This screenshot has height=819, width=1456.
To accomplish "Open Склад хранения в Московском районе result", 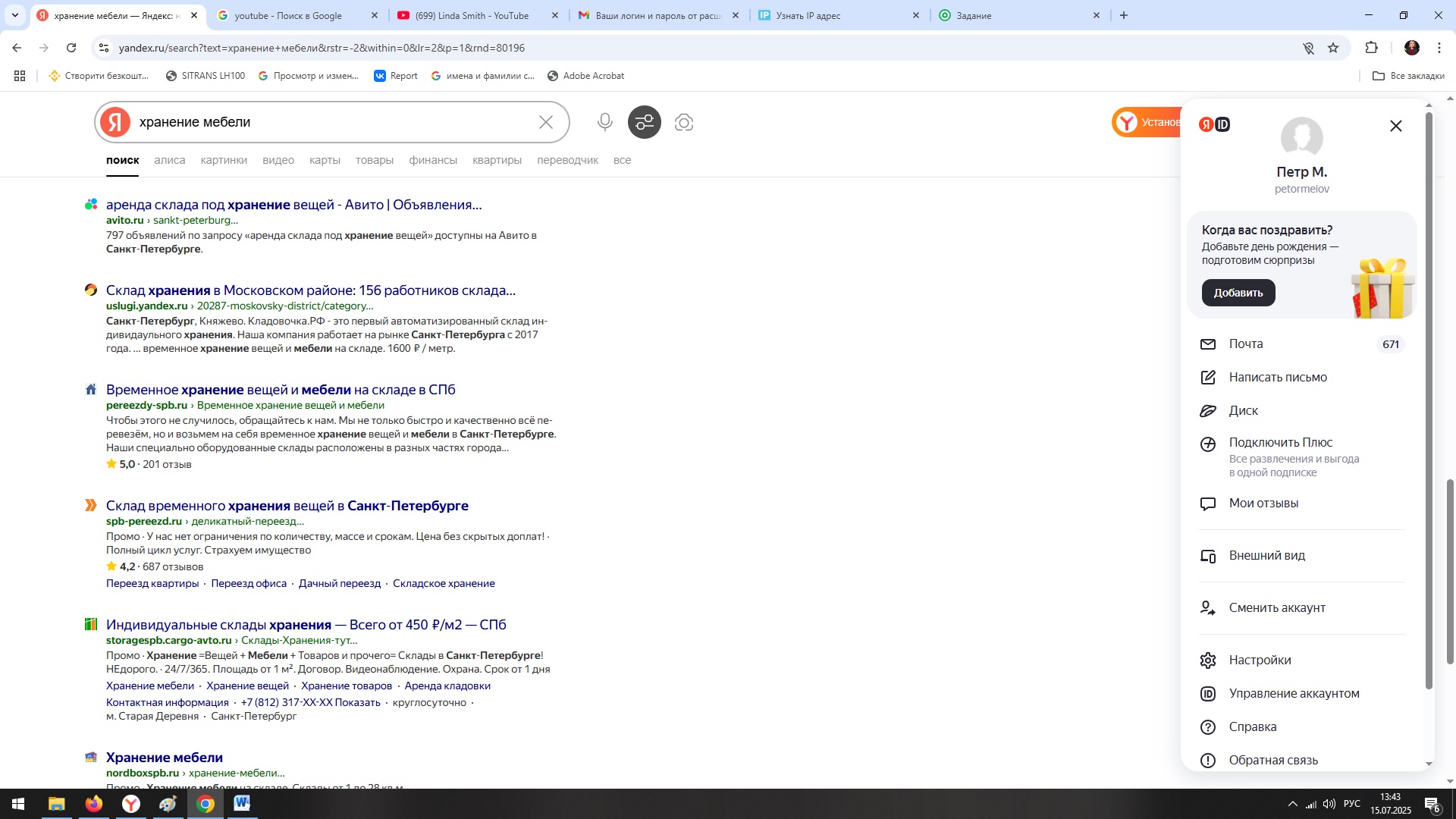I will [311, 290].
